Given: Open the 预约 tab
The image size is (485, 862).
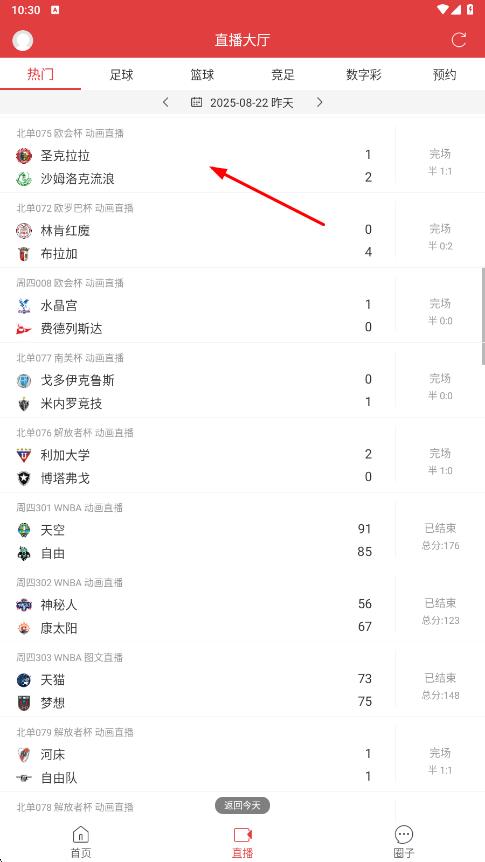Looking at the screenshot, I should [444, 75].
